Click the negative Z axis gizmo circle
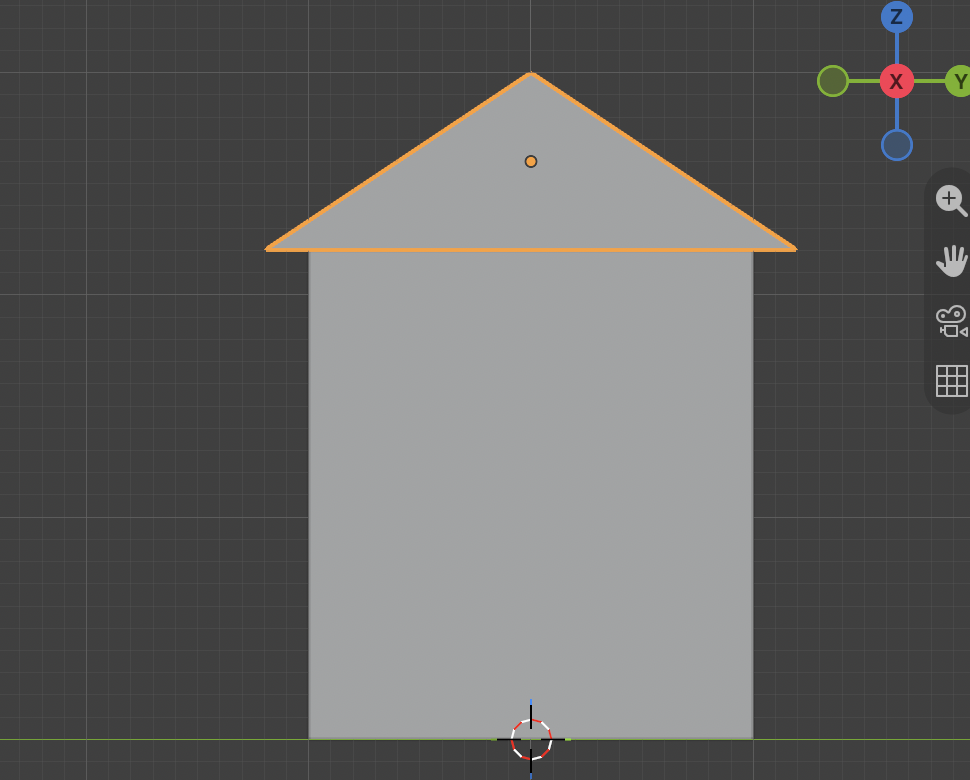970x780 pixels. click(896, 145)
